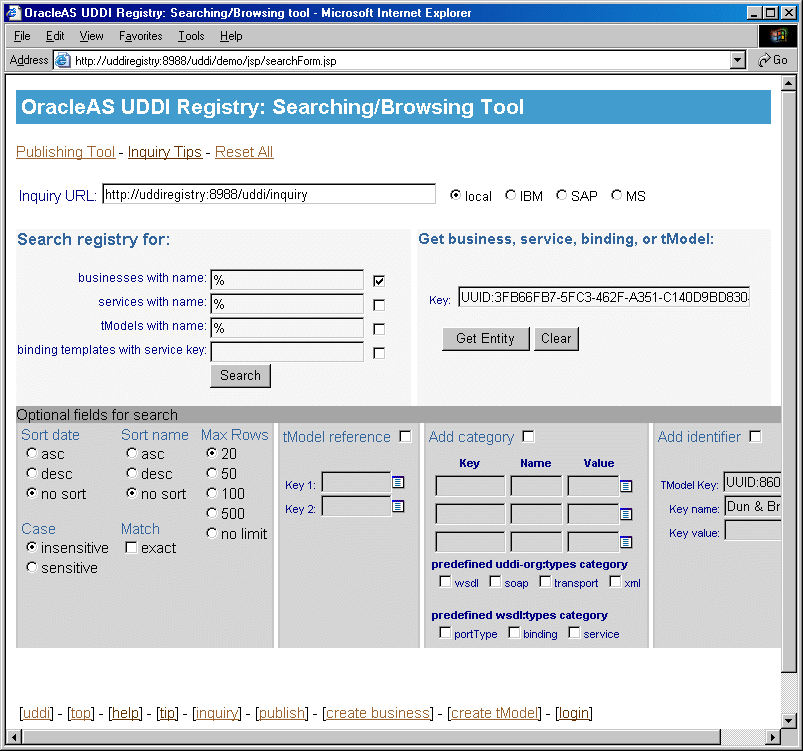Click the Go arrow button

(x=773, y=60)
